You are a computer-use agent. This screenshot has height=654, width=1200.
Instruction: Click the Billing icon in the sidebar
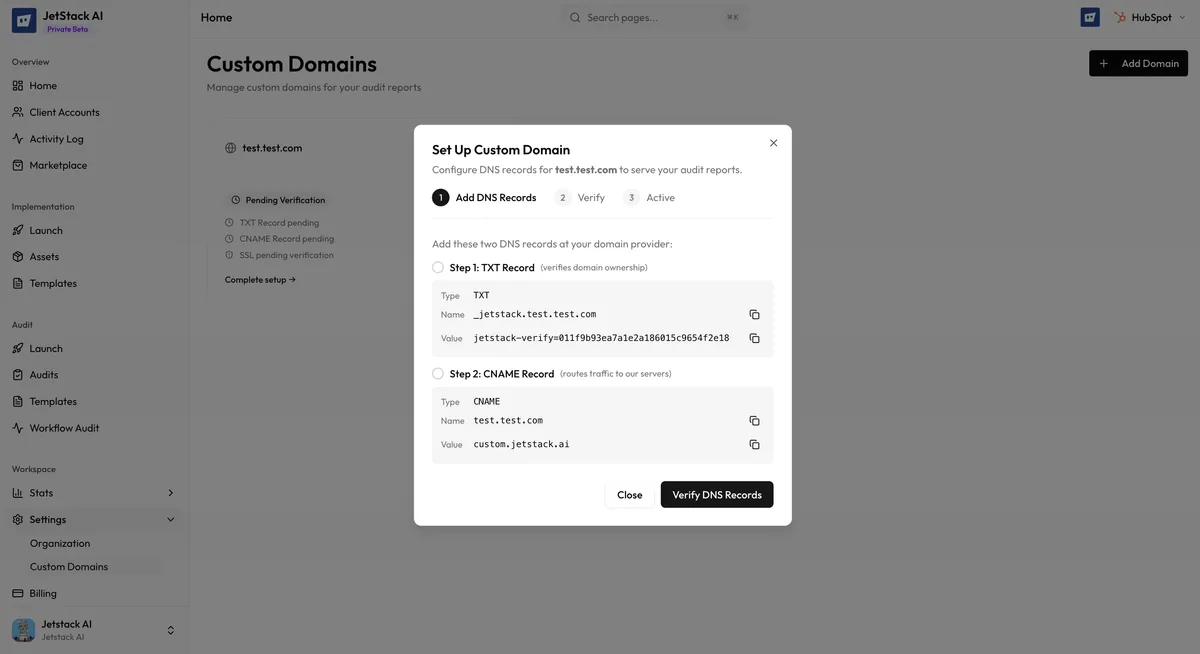click(16, 592)
